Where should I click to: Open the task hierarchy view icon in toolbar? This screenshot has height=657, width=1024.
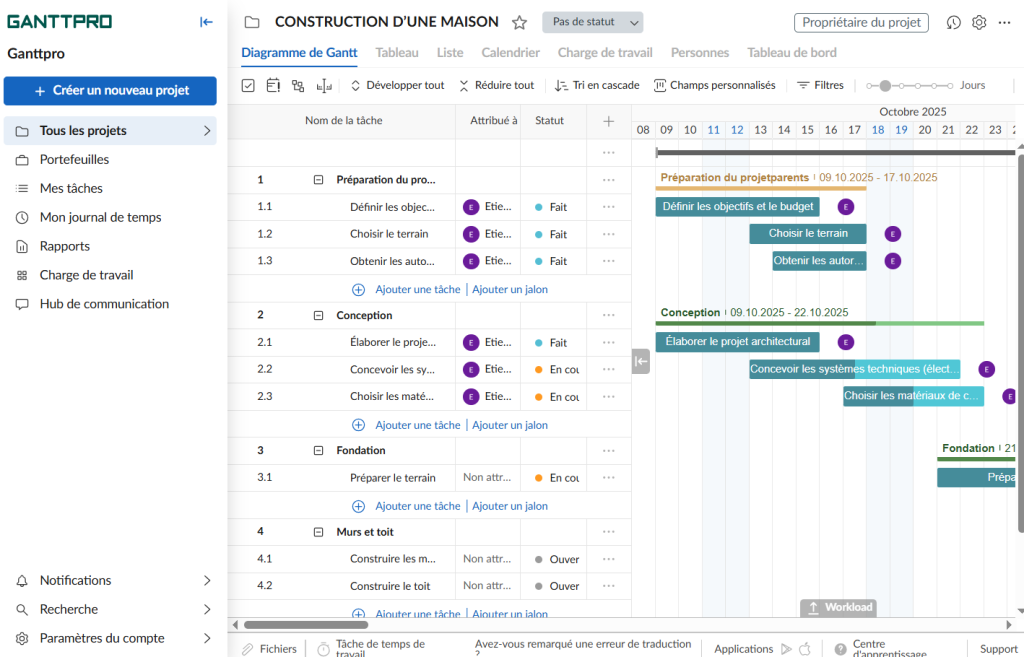297,85
